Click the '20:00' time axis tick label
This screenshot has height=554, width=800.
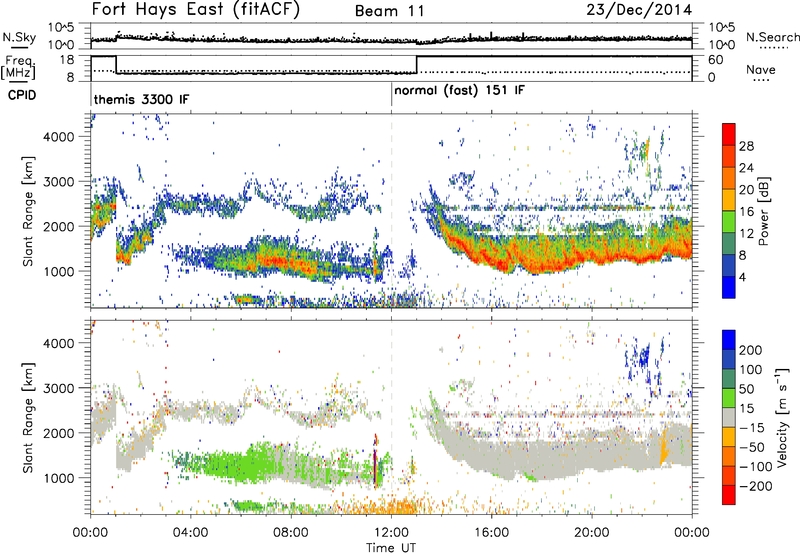click(x=592, y=533)
